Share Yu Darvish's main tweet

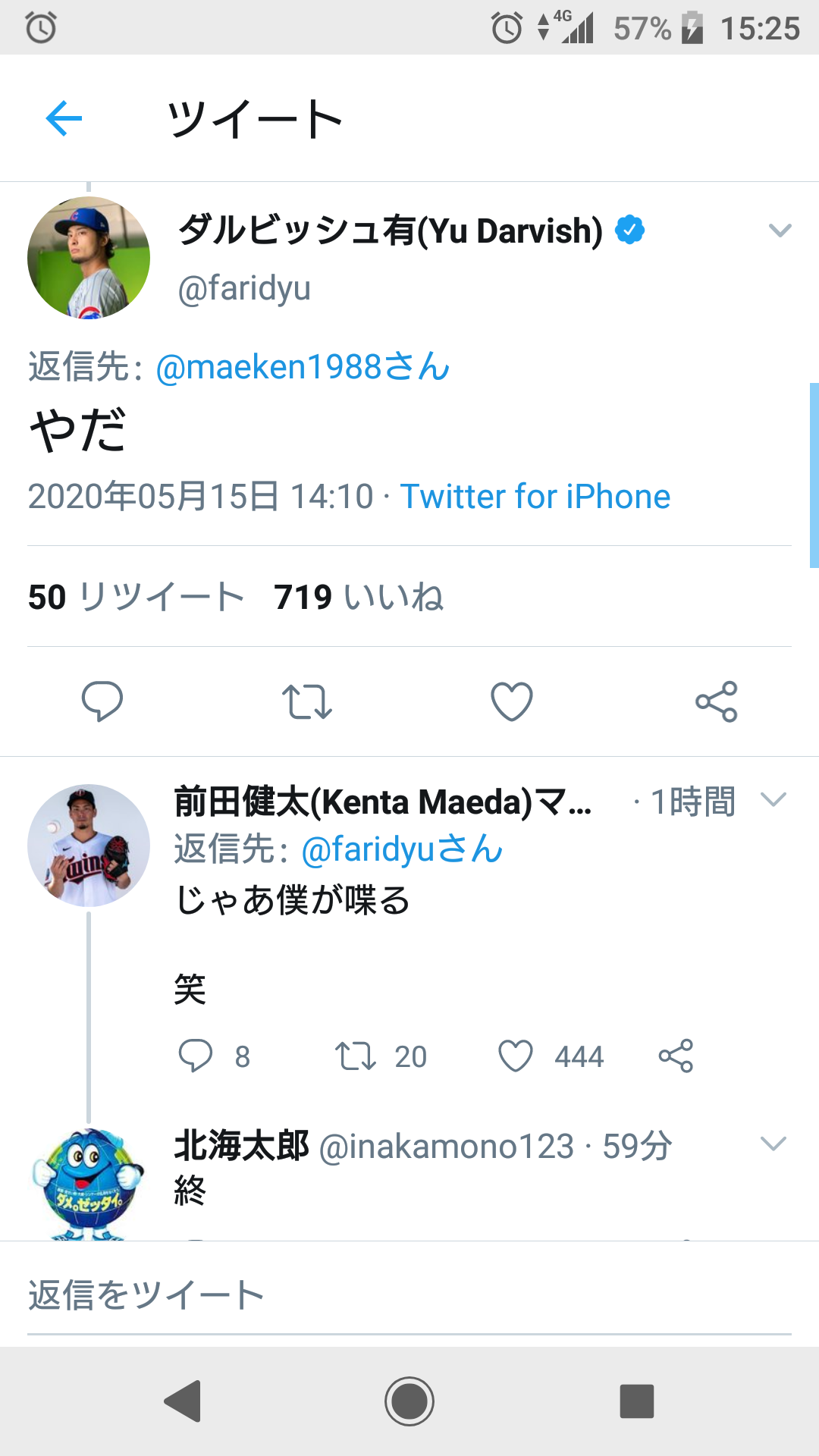click(x=717, y=701)
